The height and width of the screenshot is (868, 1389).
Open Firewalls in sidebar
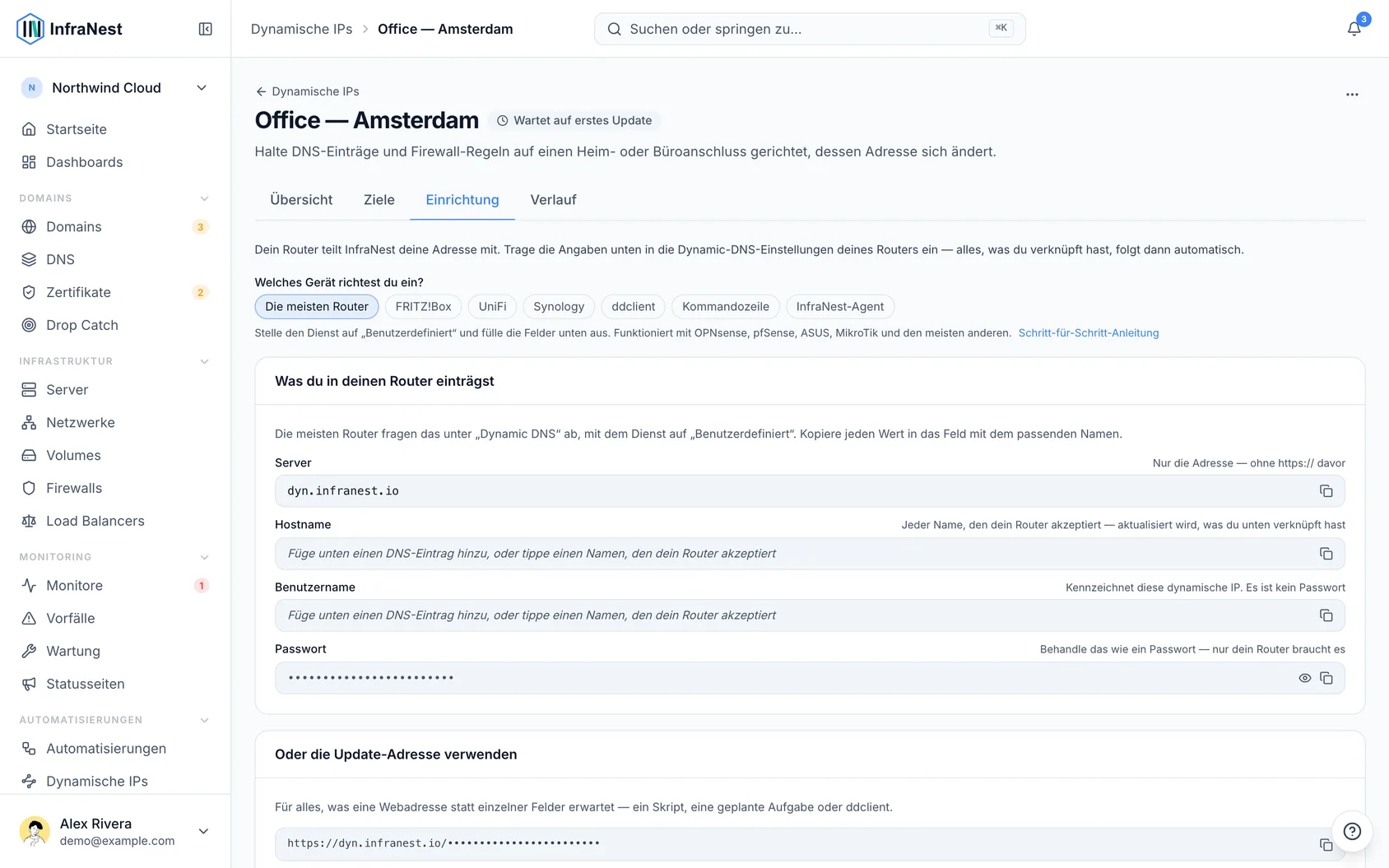(x=115, y=489)
